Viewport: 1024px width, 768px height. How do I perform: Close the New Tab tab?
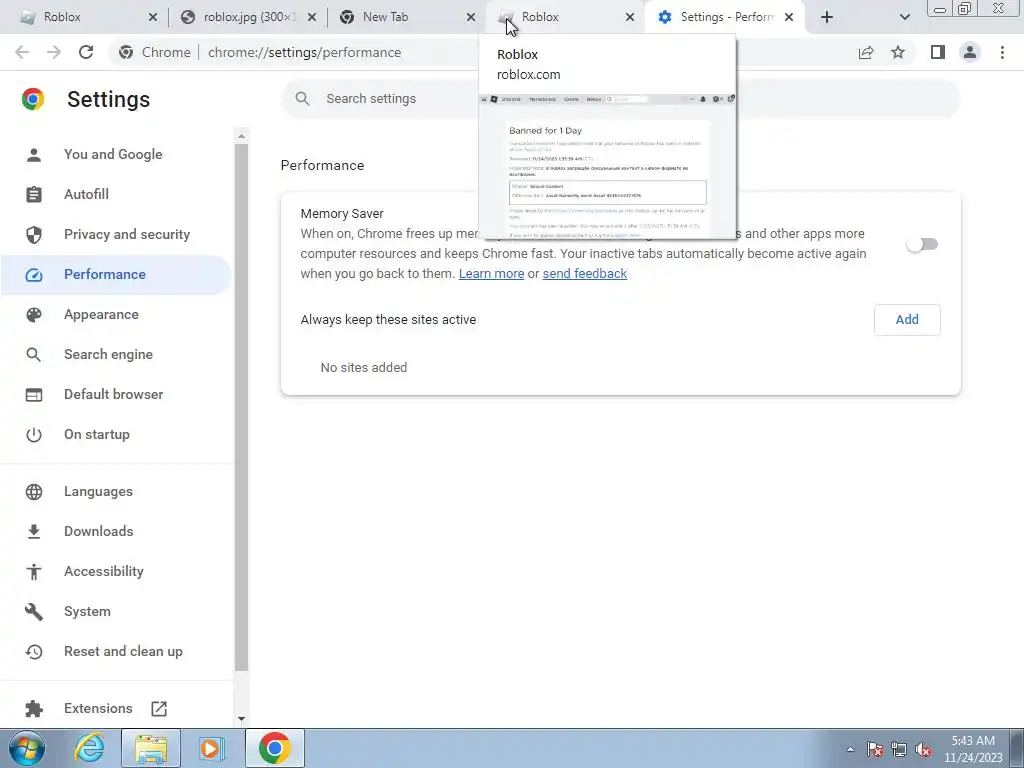pos(471,17)
